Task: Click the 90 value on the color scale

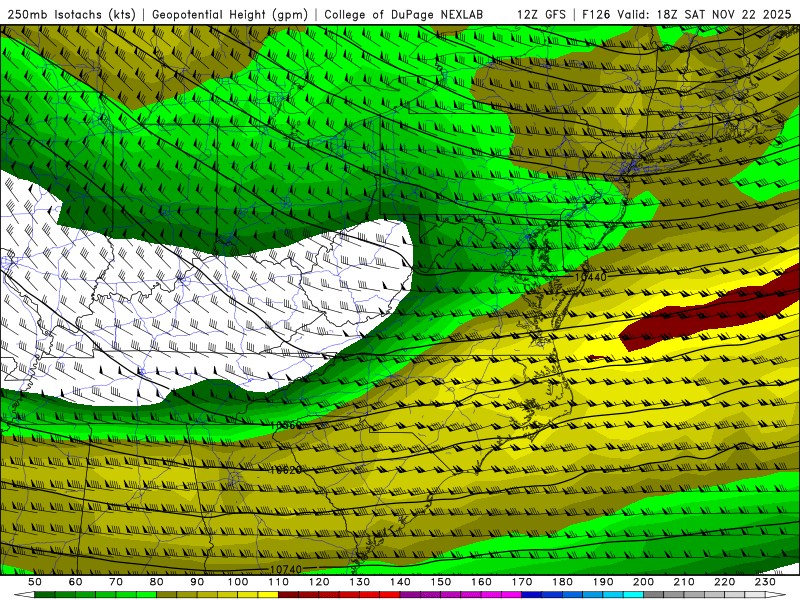Action: point(197,582)
